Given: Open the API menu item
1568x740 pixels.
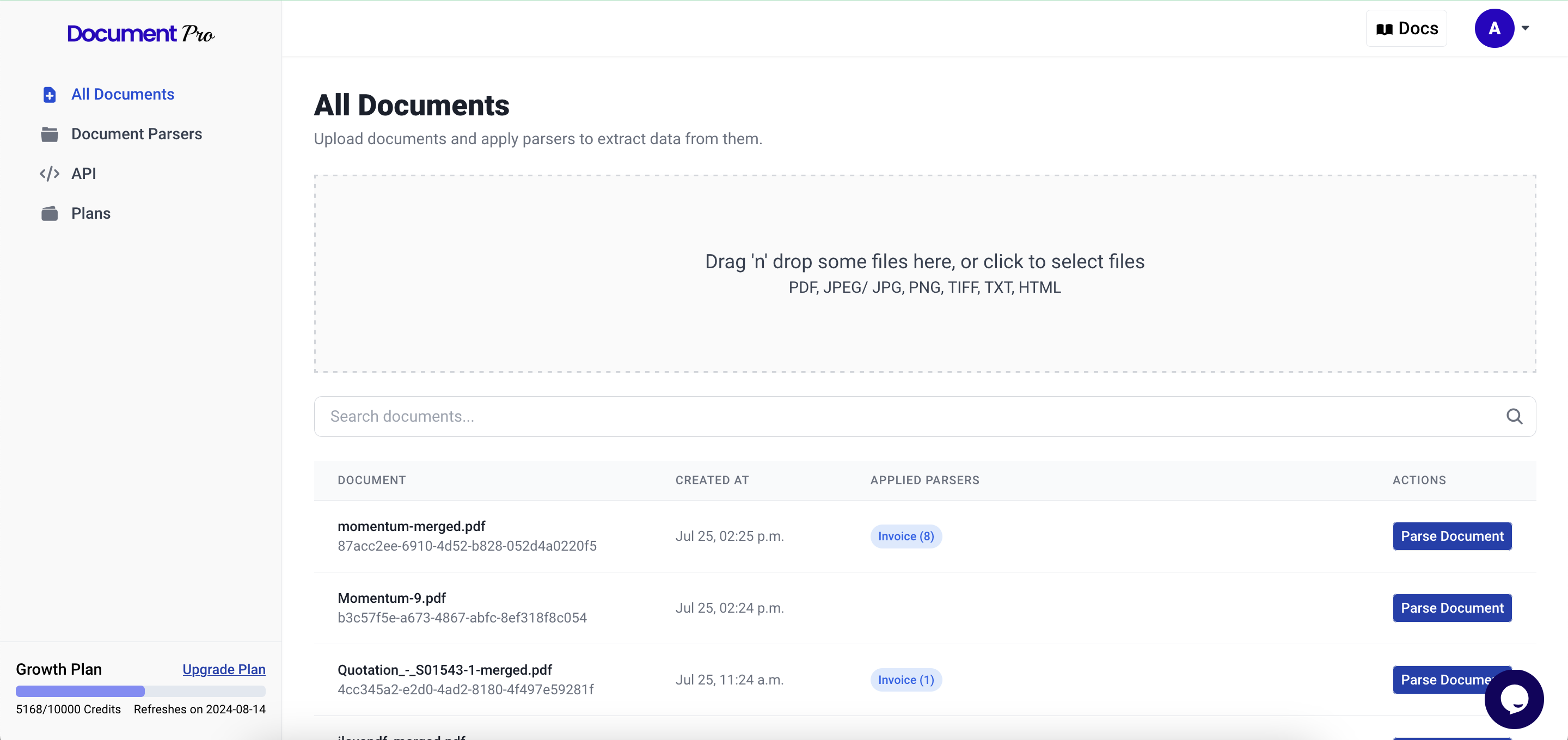Looking at the screenshot, I should tap(83, 174).
